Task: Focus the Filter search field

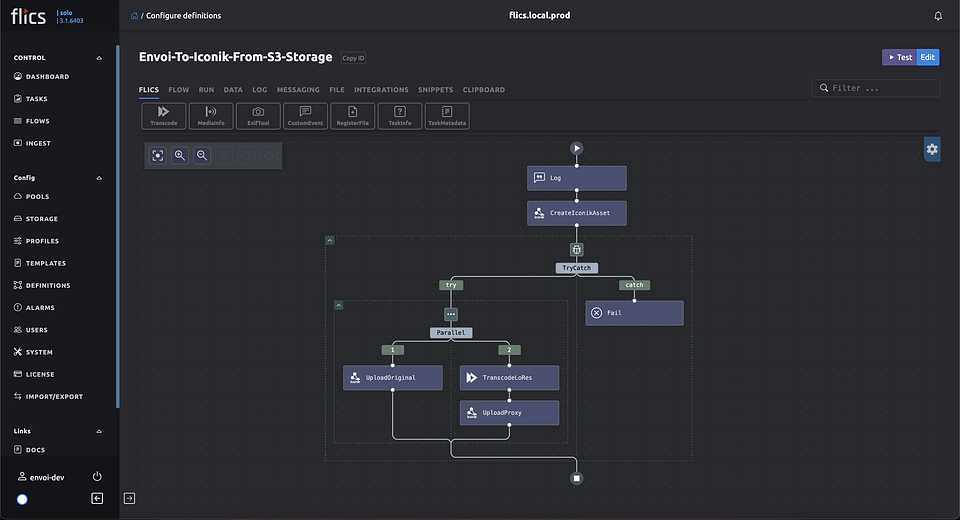Action: pos(882,88)
